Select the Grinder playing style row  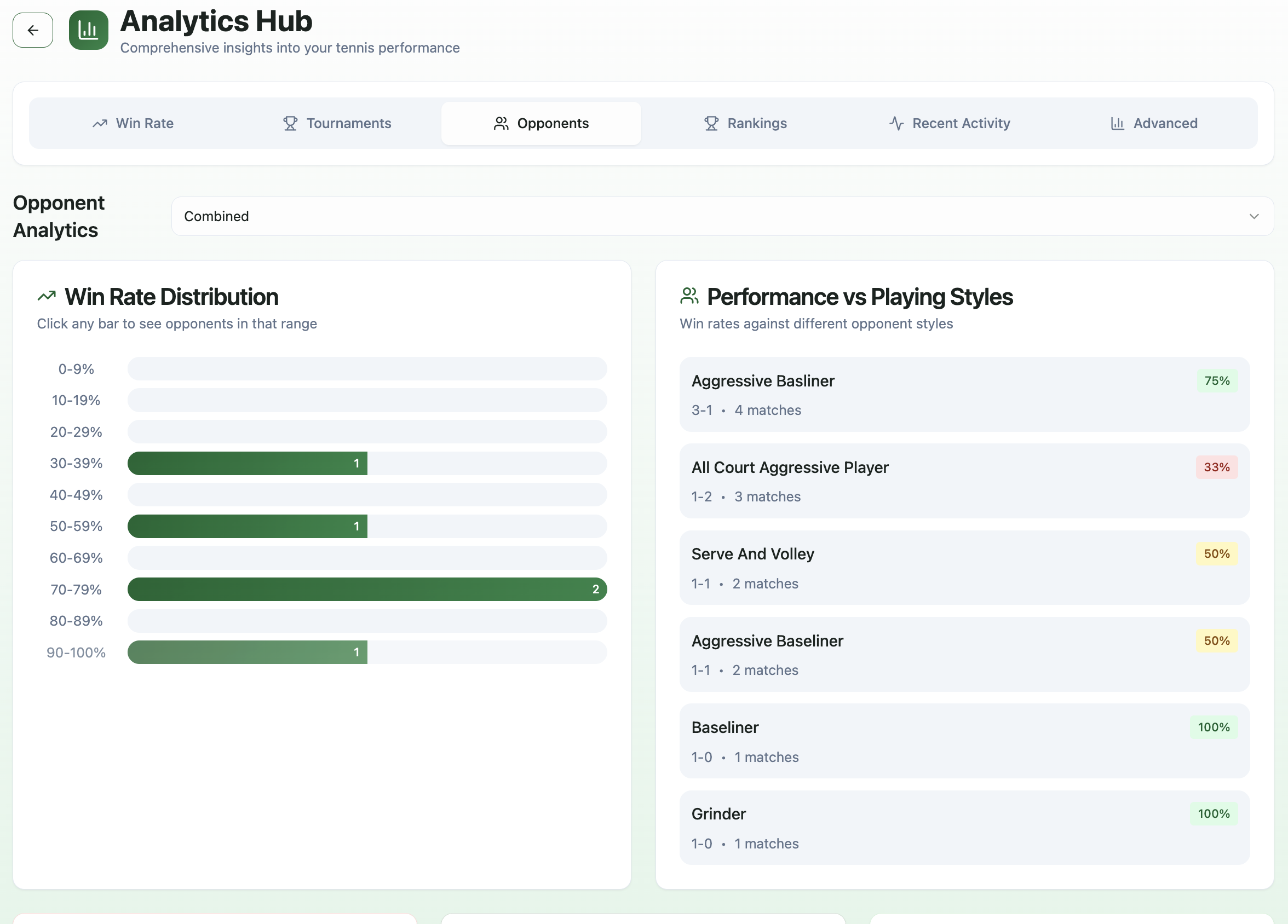click(964, 828)
